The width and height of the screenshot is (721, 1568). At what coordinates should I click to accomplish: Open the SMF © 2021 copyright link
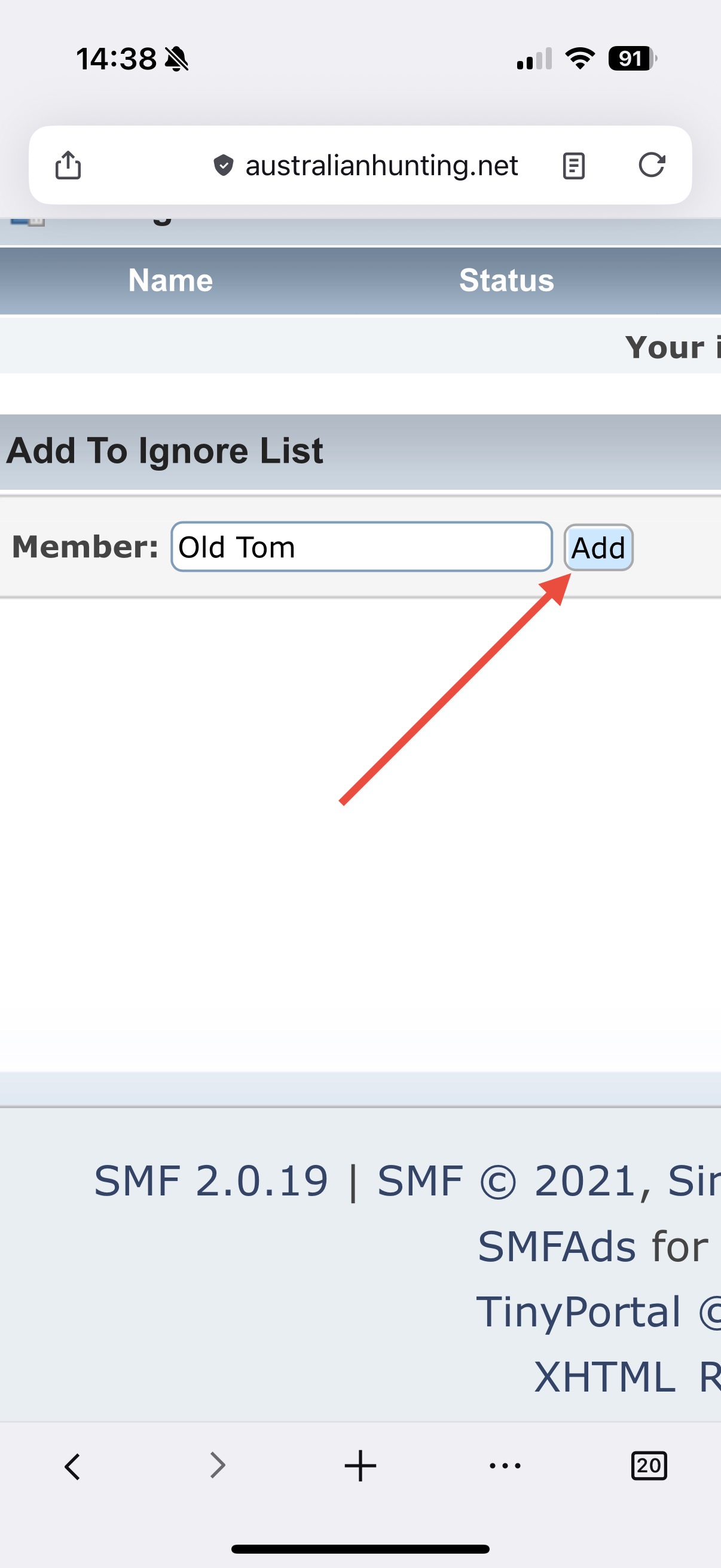(x=548, y=1181)
